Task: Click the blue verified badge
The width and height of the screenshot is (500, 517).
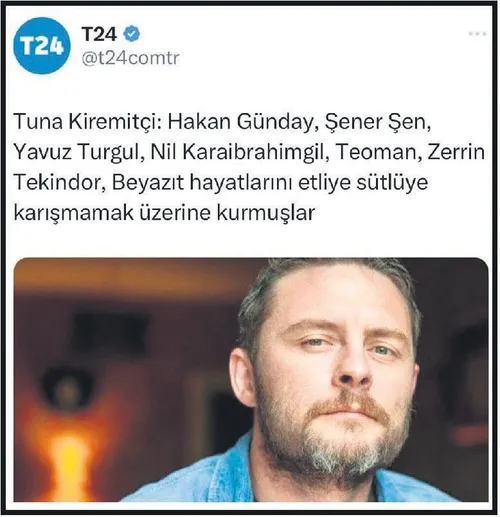Action: pyautogui.click(x=132, y=34)
